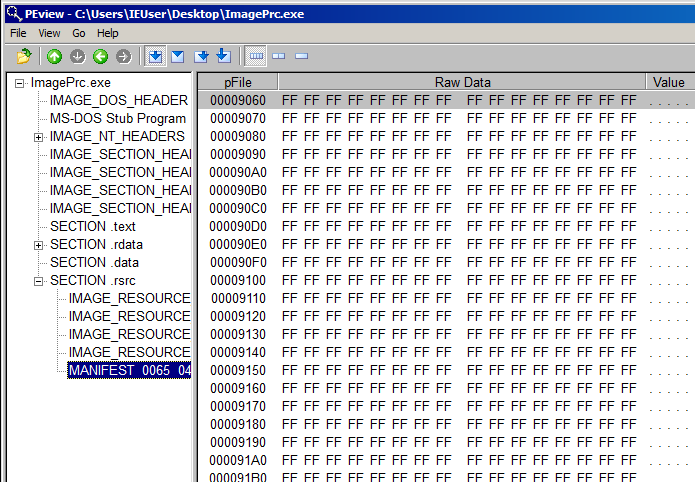Open the File menu
The image size is (695, 482).
point(18,33)
